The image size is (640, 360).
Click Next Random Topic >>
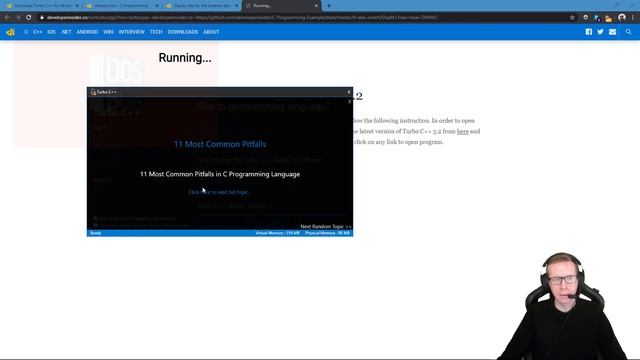click(326, 227)
